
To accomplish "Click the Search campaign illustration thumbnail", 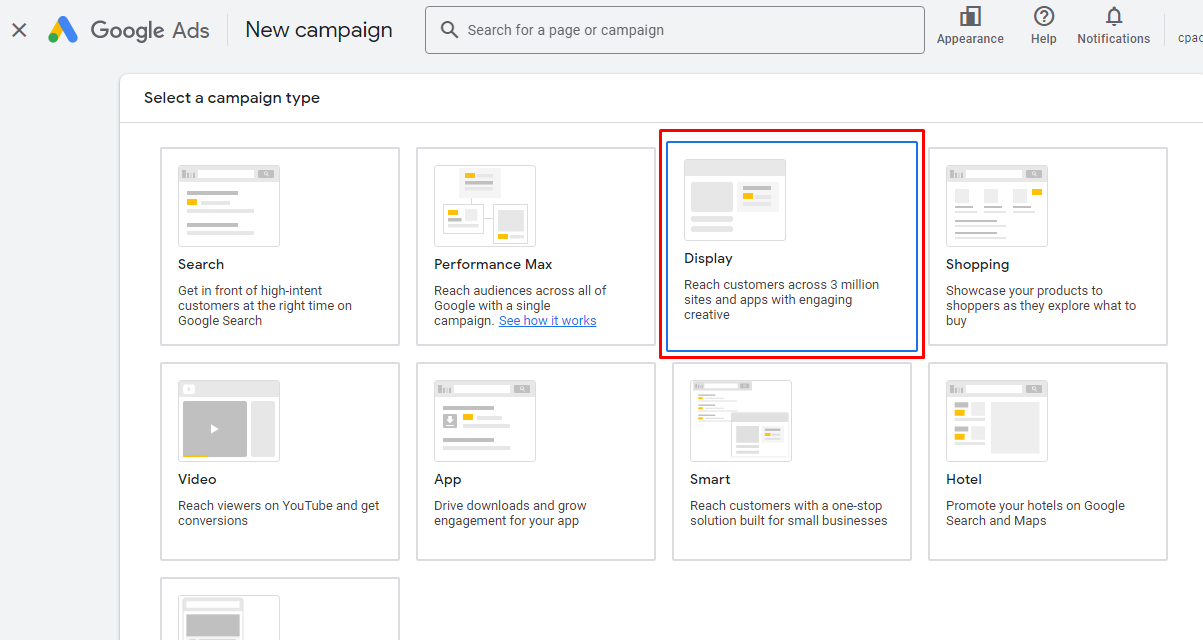I will [x=229, y=206].
